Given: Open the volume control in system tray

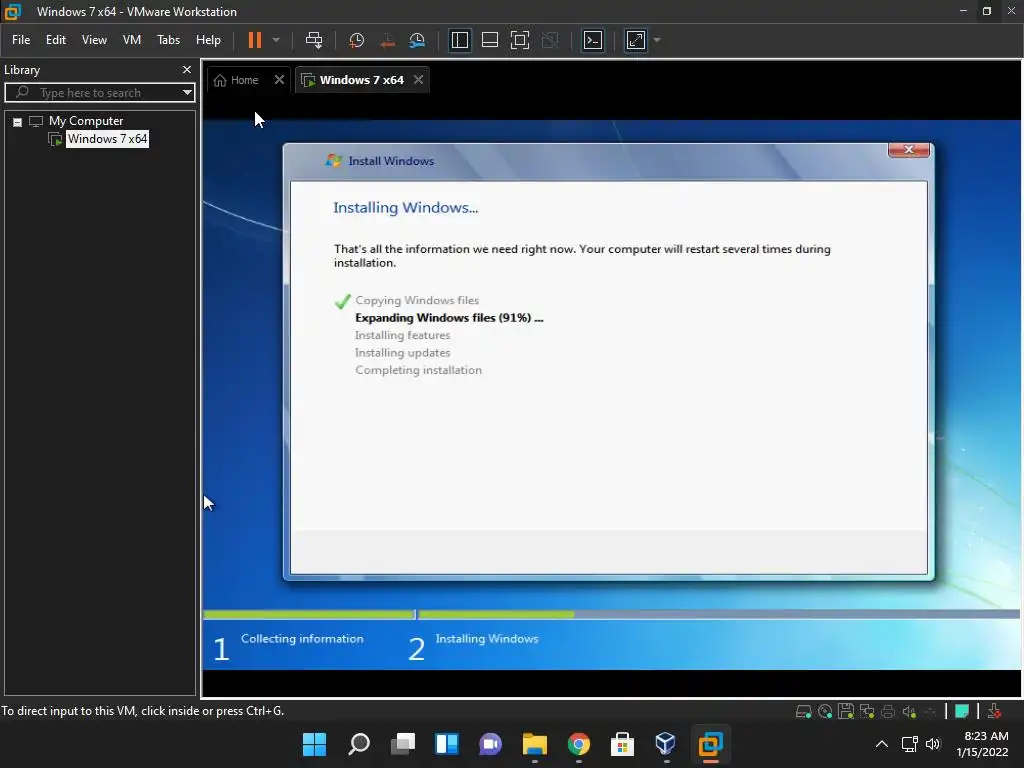Looking at the screenshot, I should click(933, 744).
